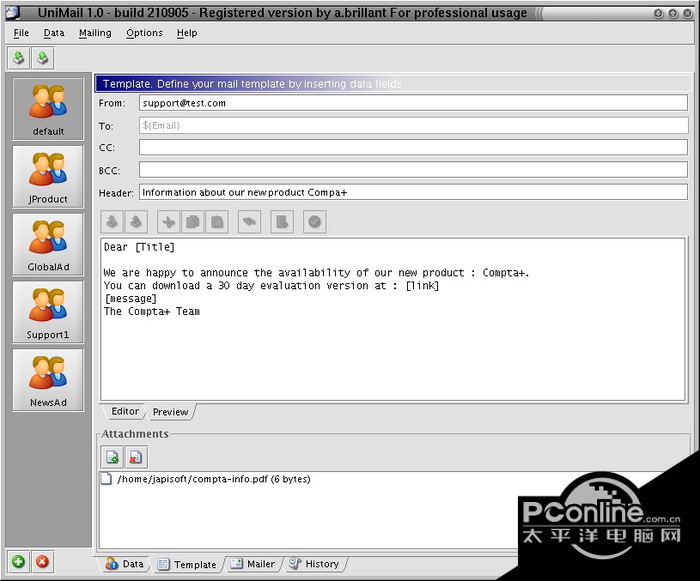Click the add attachment icon
This screenshot has height=581, width=700.
(x=112, y=457)
